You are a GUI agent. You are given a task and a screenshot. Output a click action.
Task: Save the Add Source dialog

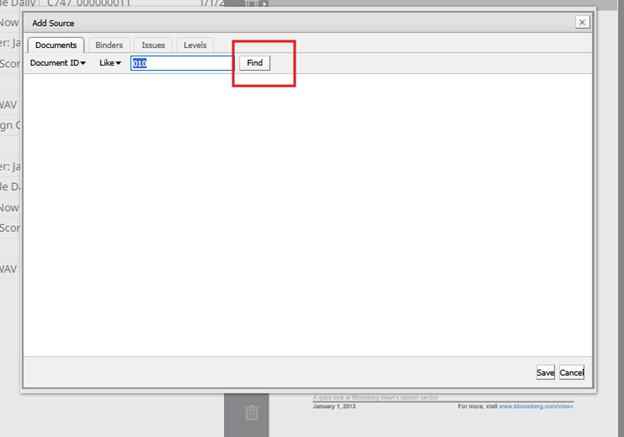[x=545, y=373]
